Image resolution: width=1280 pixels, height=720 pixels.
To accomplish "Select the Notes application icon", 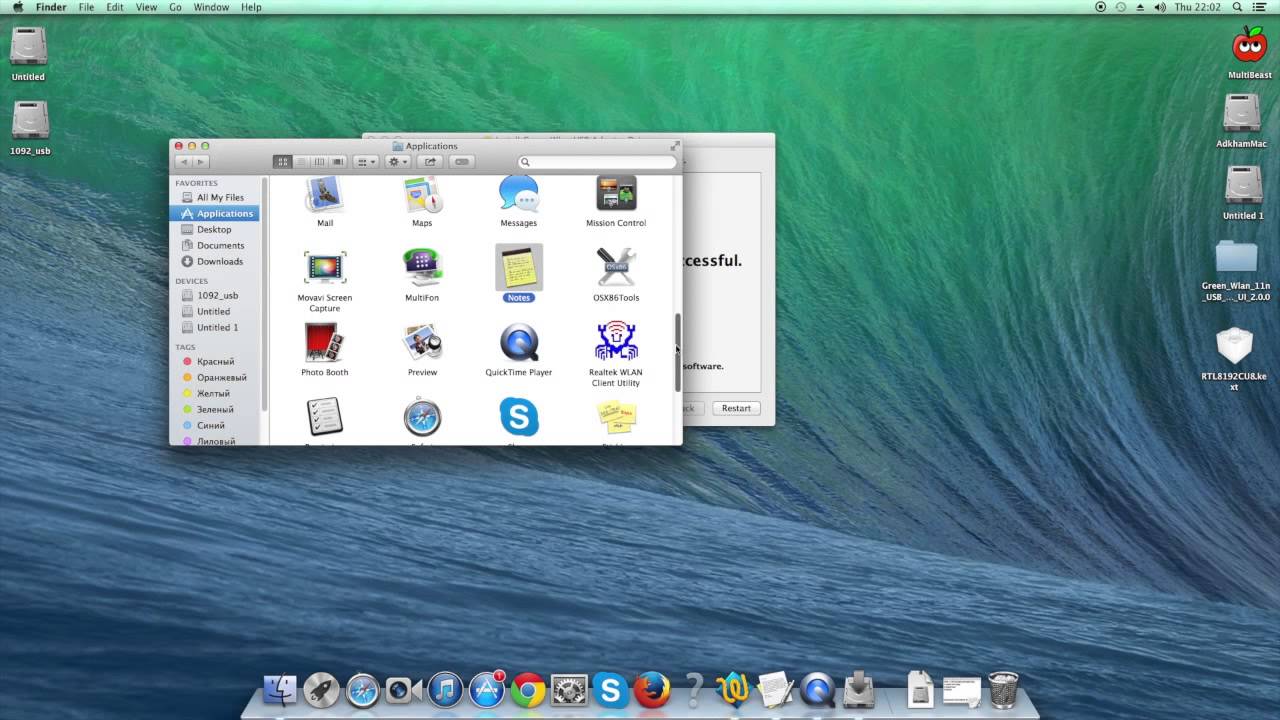I will (x=519, y=268).
